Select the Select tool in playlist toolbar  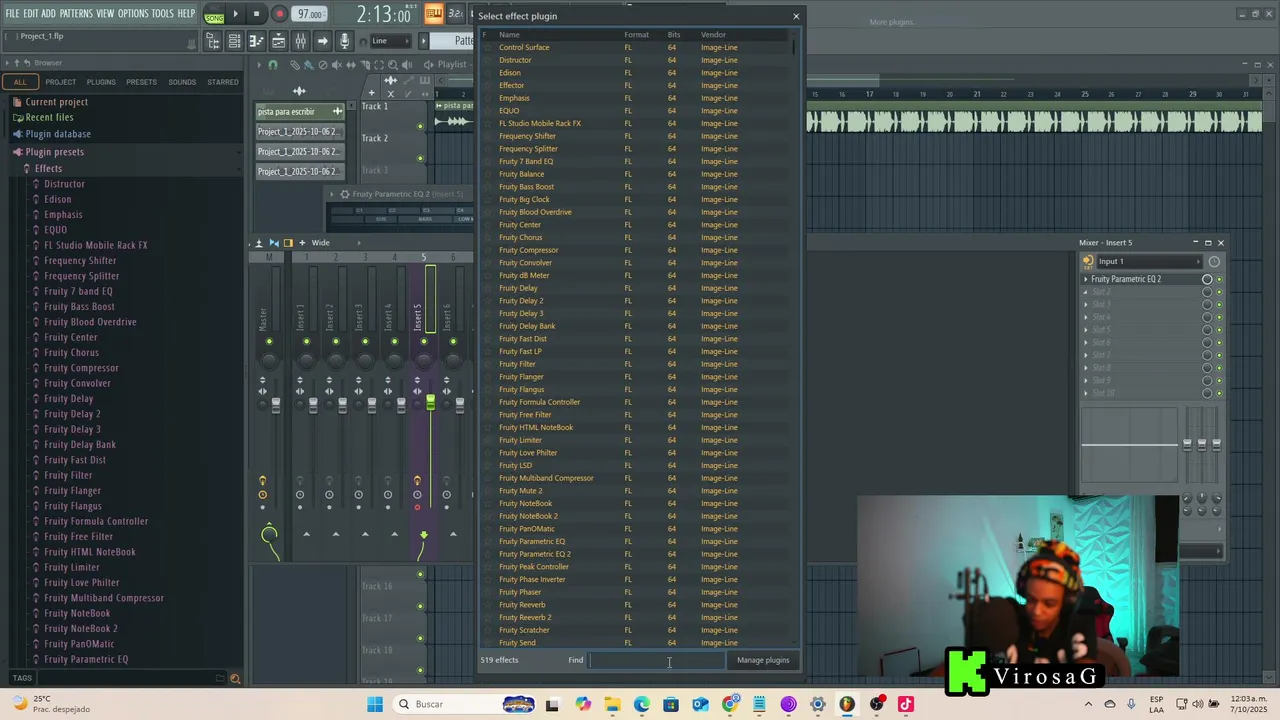(378, 65)
